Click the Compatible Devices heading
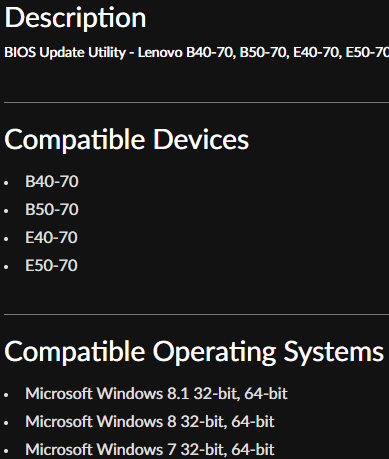This screenshot has width=389, height=459. [127, 140]
